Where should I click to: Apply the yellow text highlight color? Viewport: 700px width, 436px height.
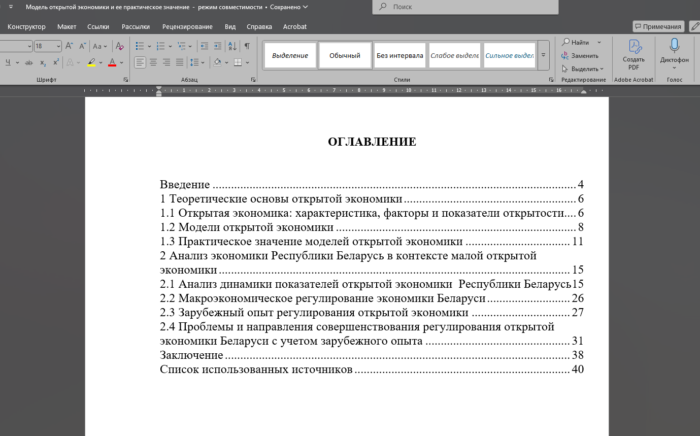point(91,62)
